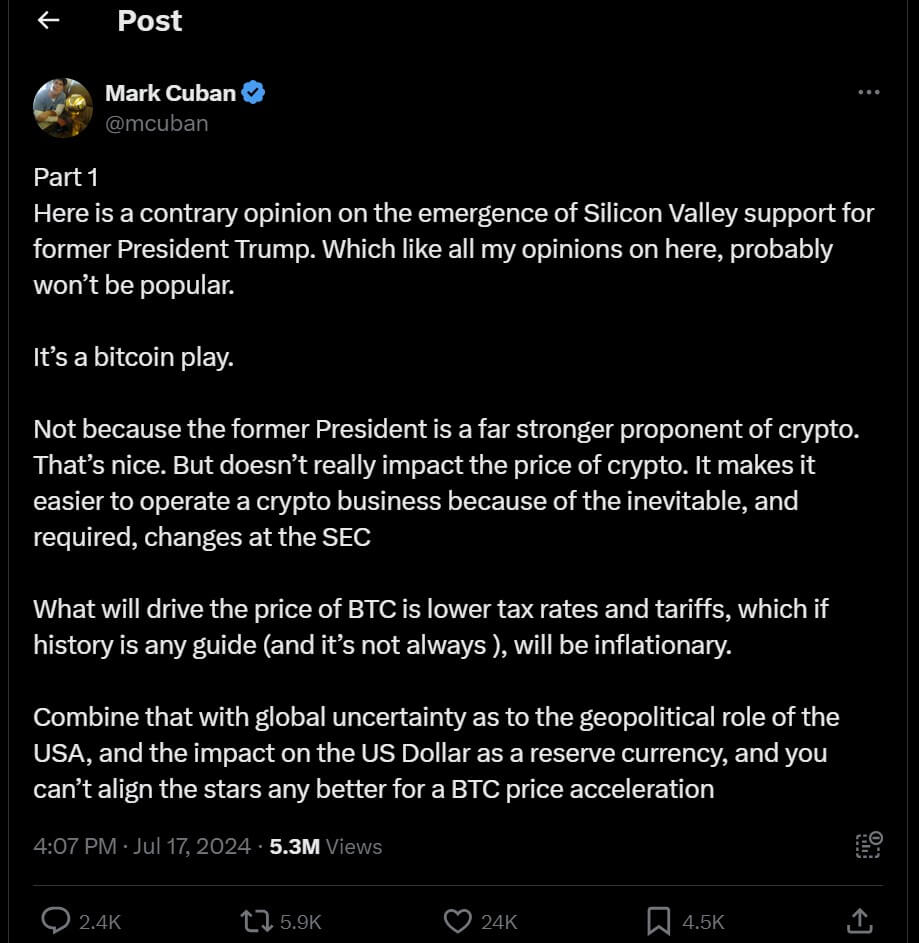
Task: Click the 5.9K reposts count
Action: point(301,921)
